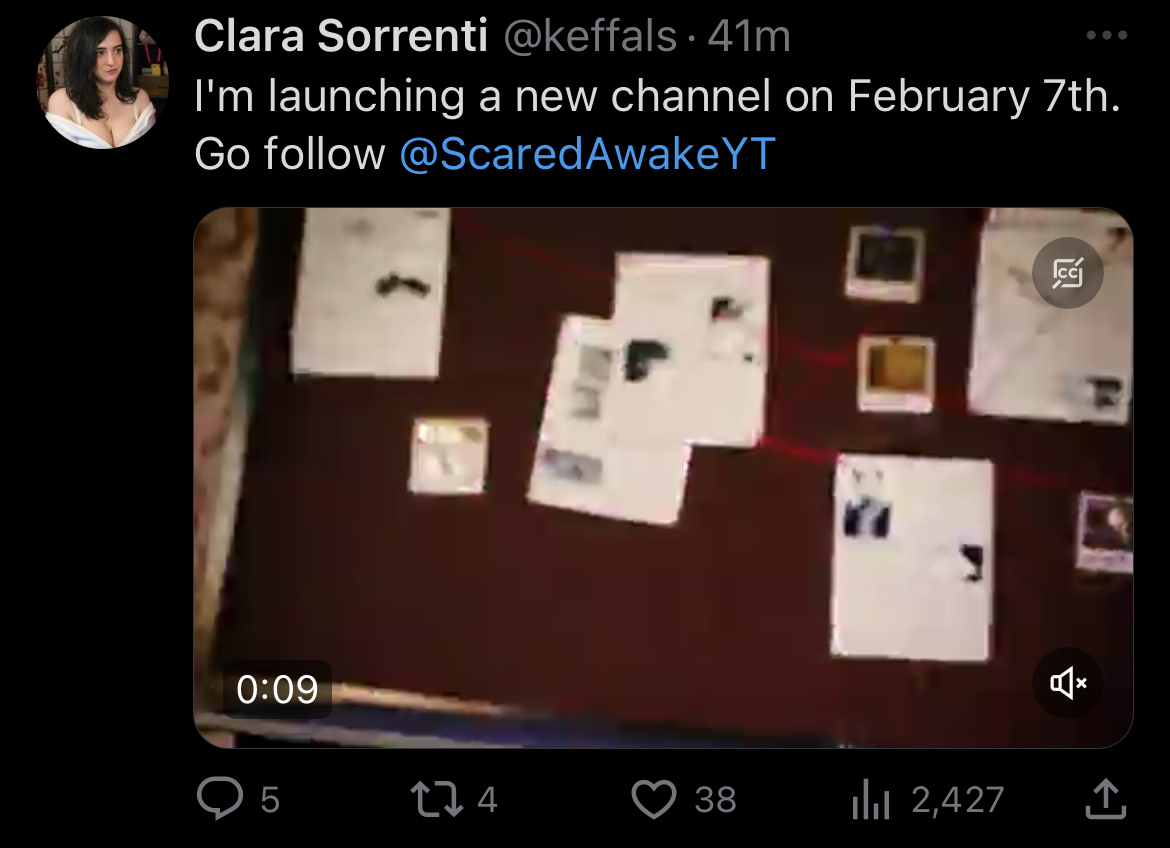The height and width of the screenshot is (848, 1170).
Task: Open the share upload icon
Action: pyautogui.click(x=1105, y=799)
